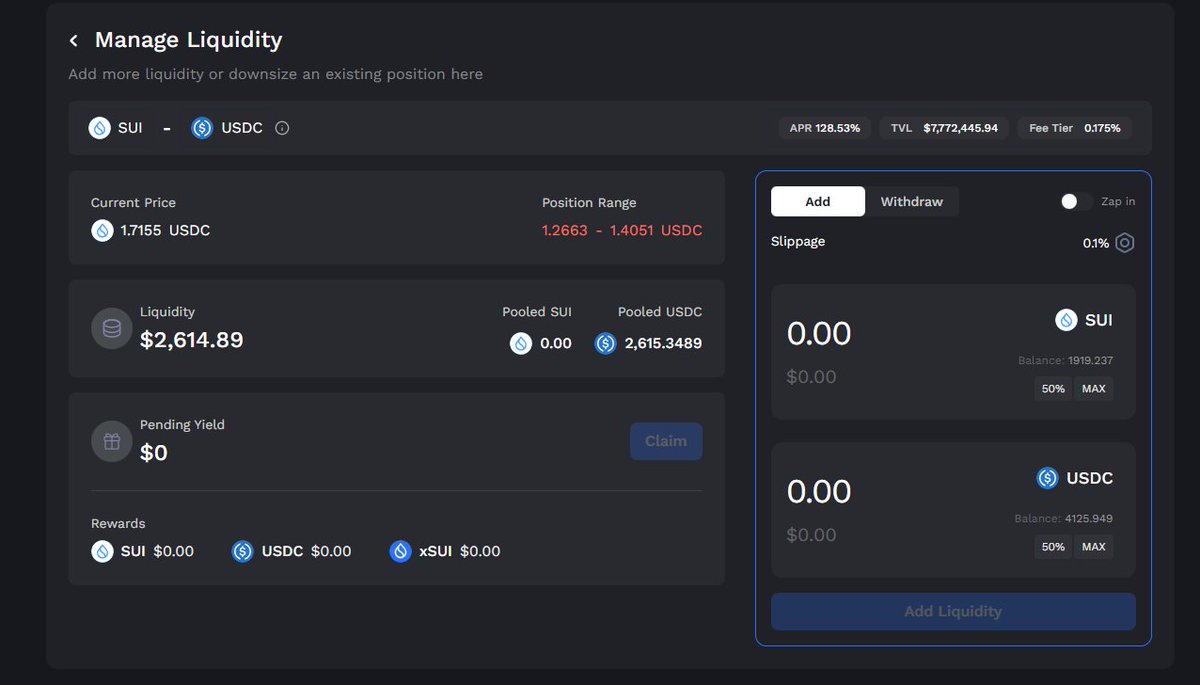Click SUI icon beside Current Price
The height and width of the screenshot is (685, 1200).
point(102,230)
